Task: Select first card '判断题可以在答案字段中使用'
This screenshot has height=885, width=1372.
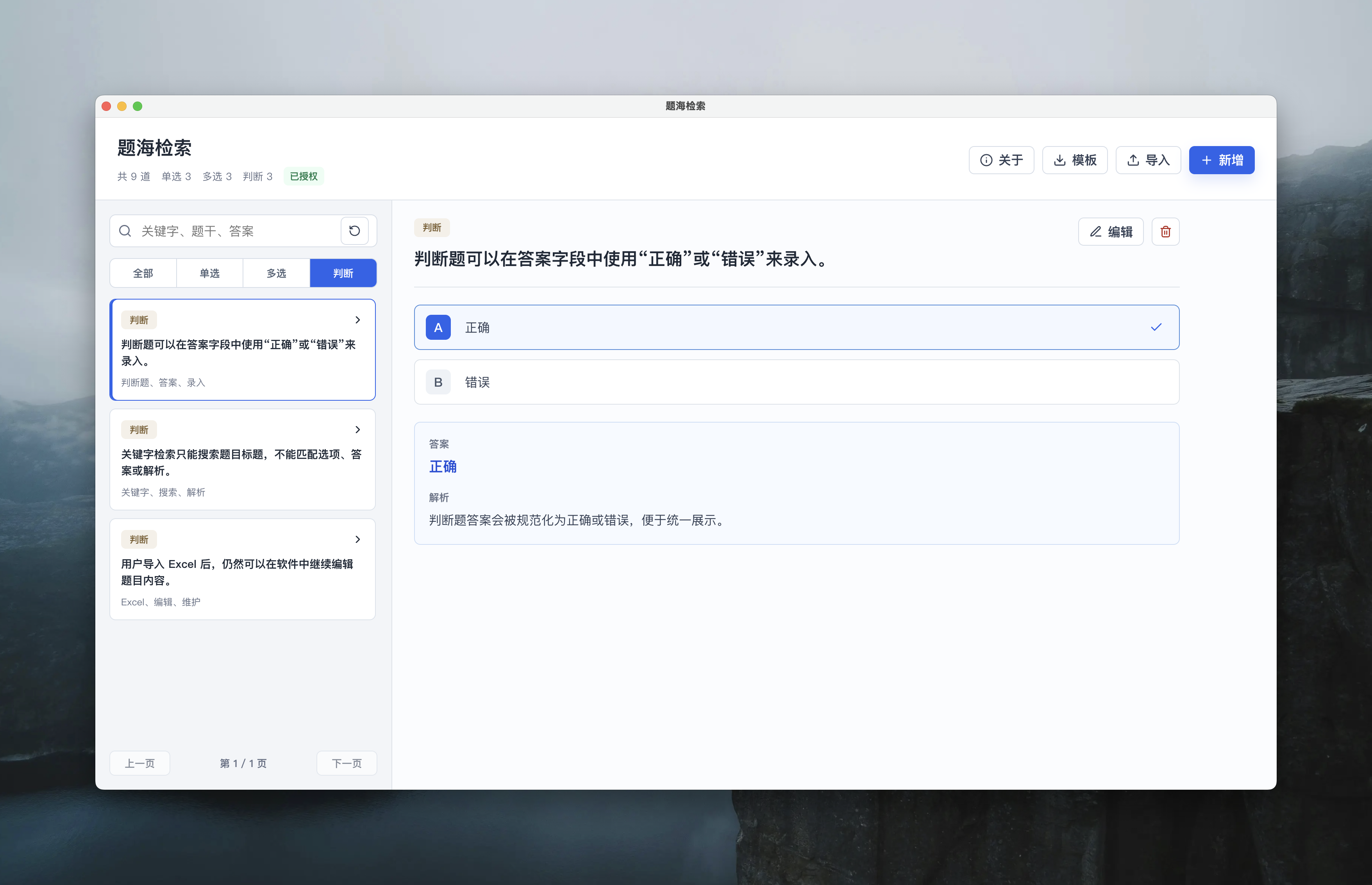Action: [x=243, y=350]
